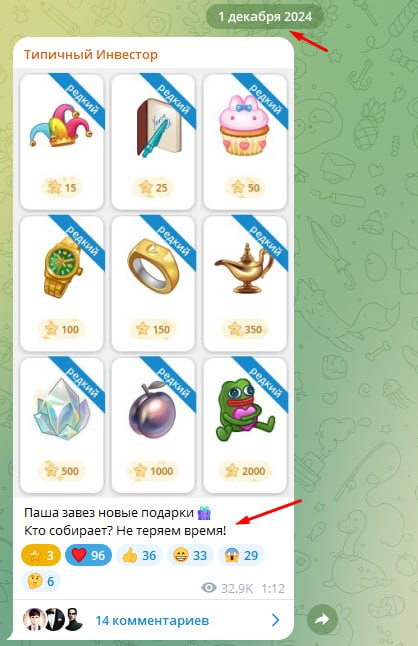418x646 pixels.
Task: Select the plum gift for 1000 stars
Action: coord(153,425)
